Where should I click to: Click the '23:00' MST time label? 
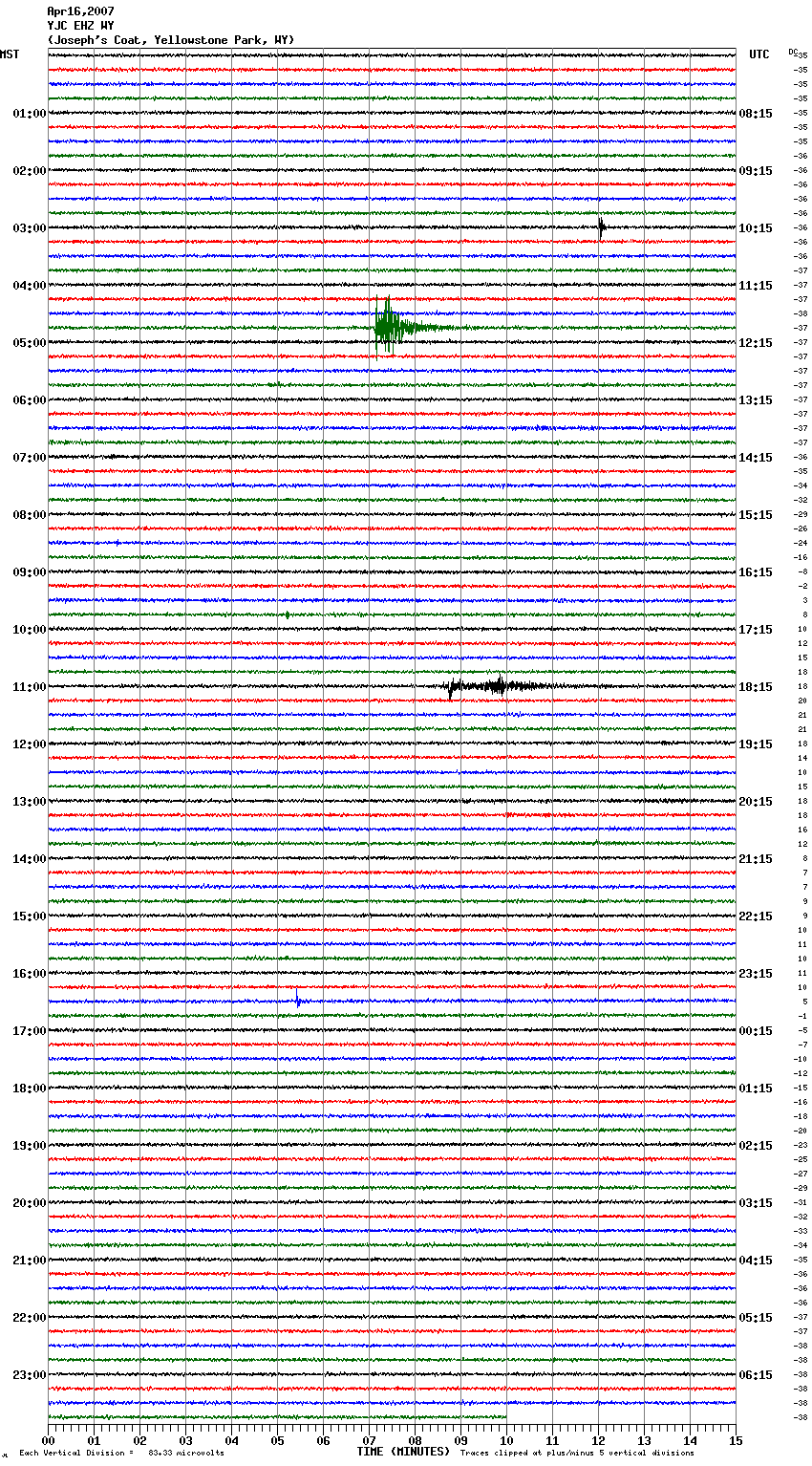(x=30, y=1375)
